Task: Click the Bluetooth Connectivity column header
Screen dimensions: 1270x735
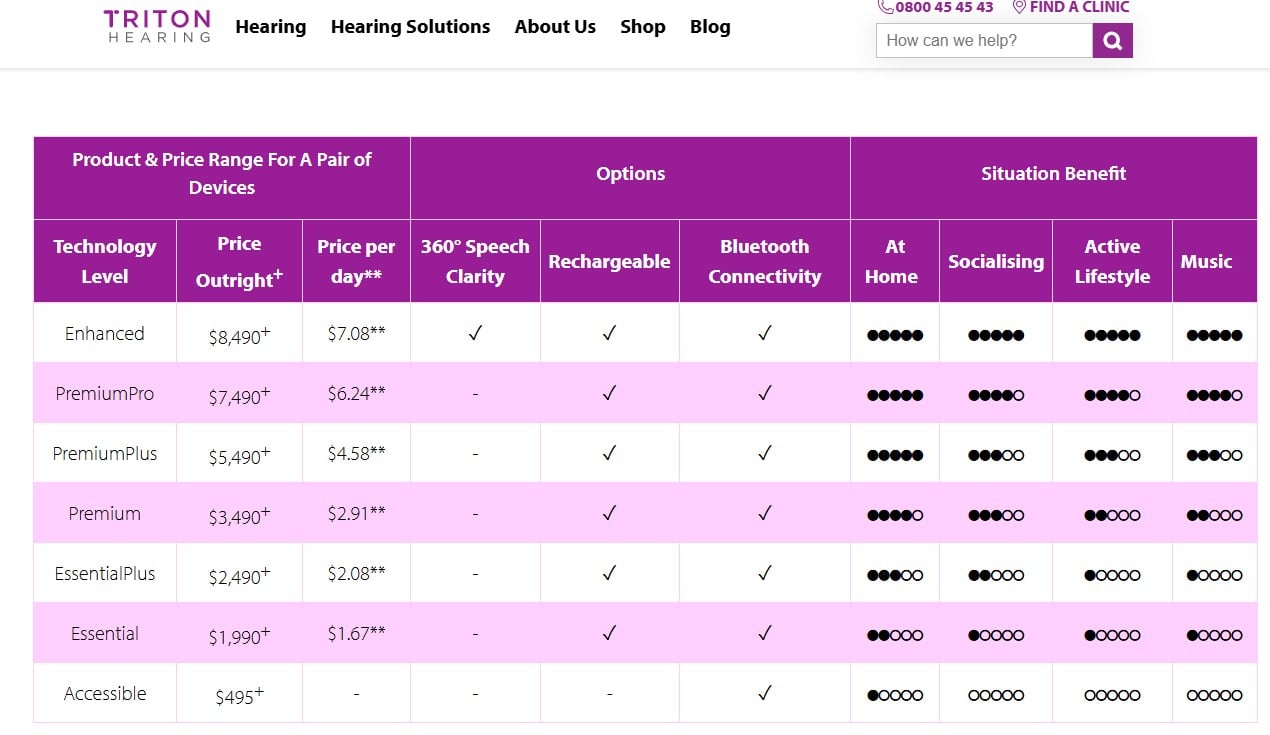Action: [765, 261]
